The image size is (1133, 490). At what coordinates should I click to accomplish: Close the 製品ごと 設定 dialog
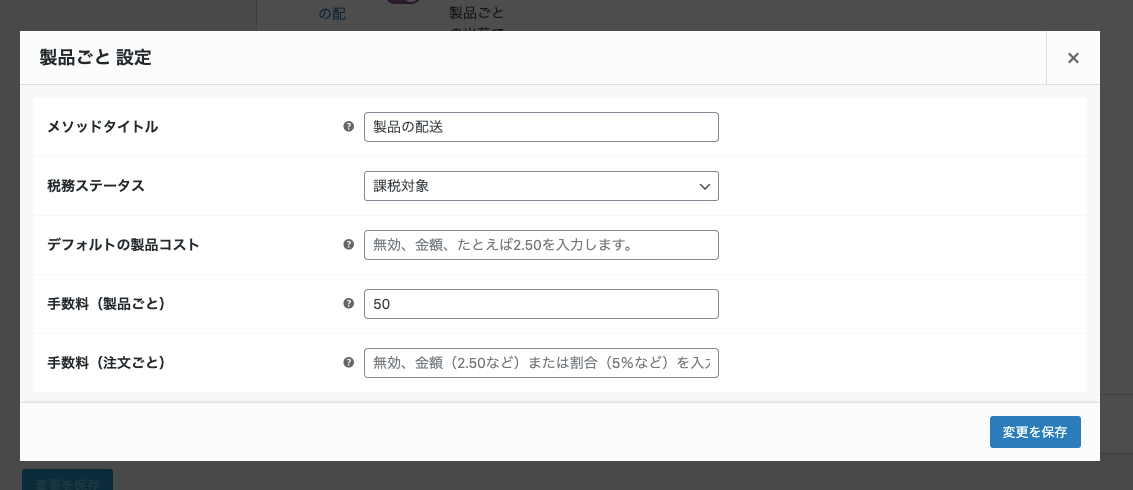coord(1073,58)
